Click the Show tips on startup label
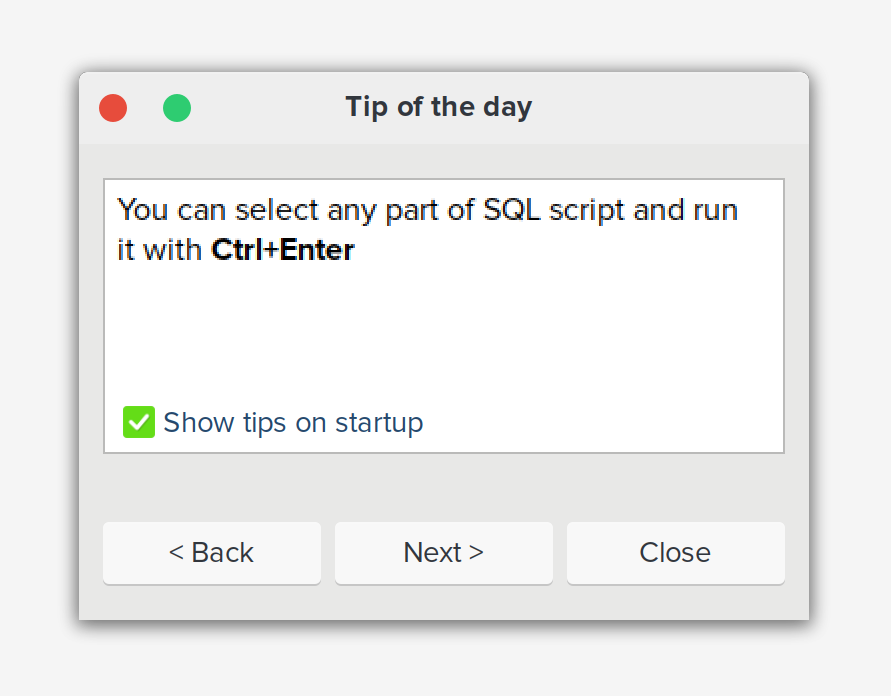Screen dimensions: 891x696 [x=293, y=422]
